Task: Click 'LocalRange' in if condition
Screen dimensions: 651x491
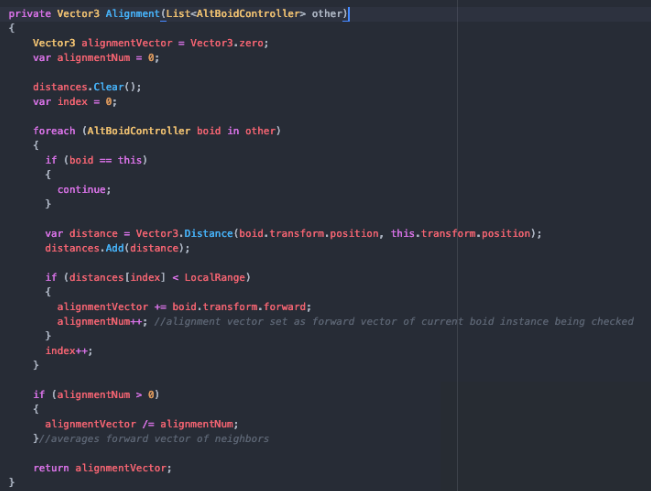Action: click(x=215, y=277)
